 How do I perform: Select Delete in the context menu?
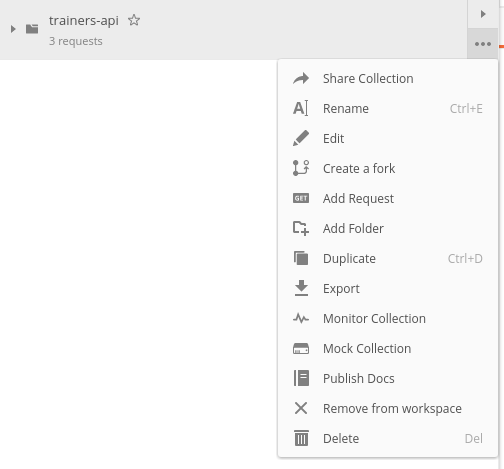tap(388, 439)
